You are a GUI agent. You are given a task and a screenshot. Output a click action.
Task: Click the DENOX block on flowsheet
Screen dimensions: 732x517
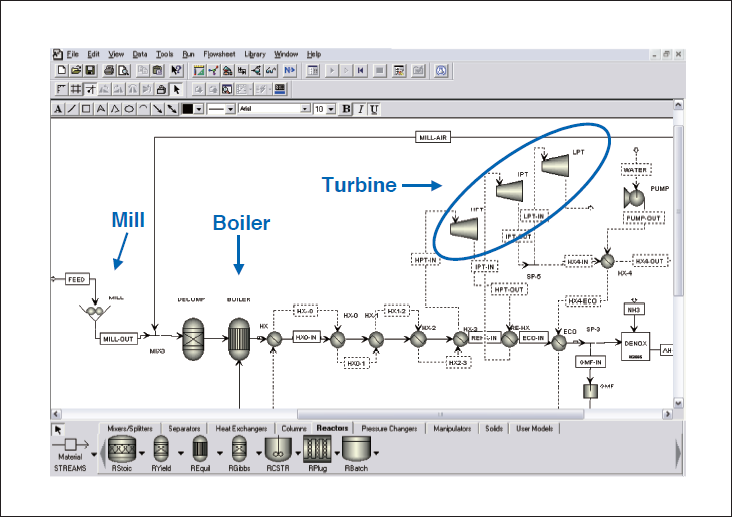coord(636,343)
